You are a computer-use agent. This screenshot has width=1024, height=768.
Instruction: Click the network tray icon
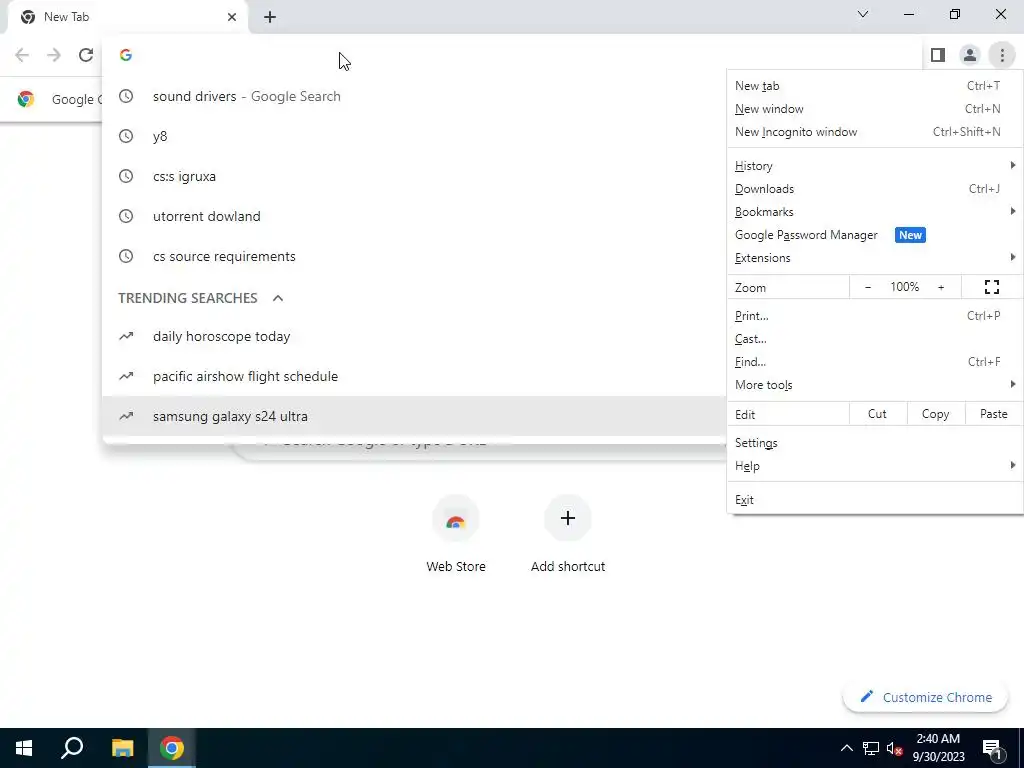(x=871, y=748)
